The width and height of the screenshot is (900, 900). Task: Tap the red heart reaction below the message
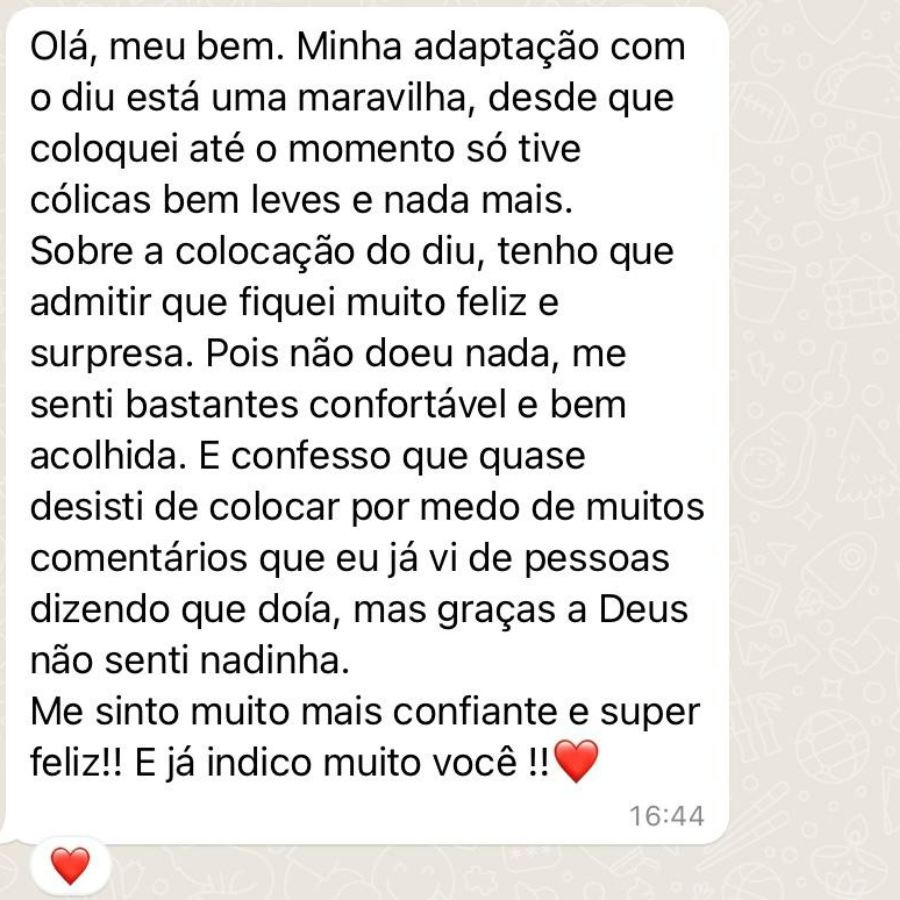[x=70, y=866]
